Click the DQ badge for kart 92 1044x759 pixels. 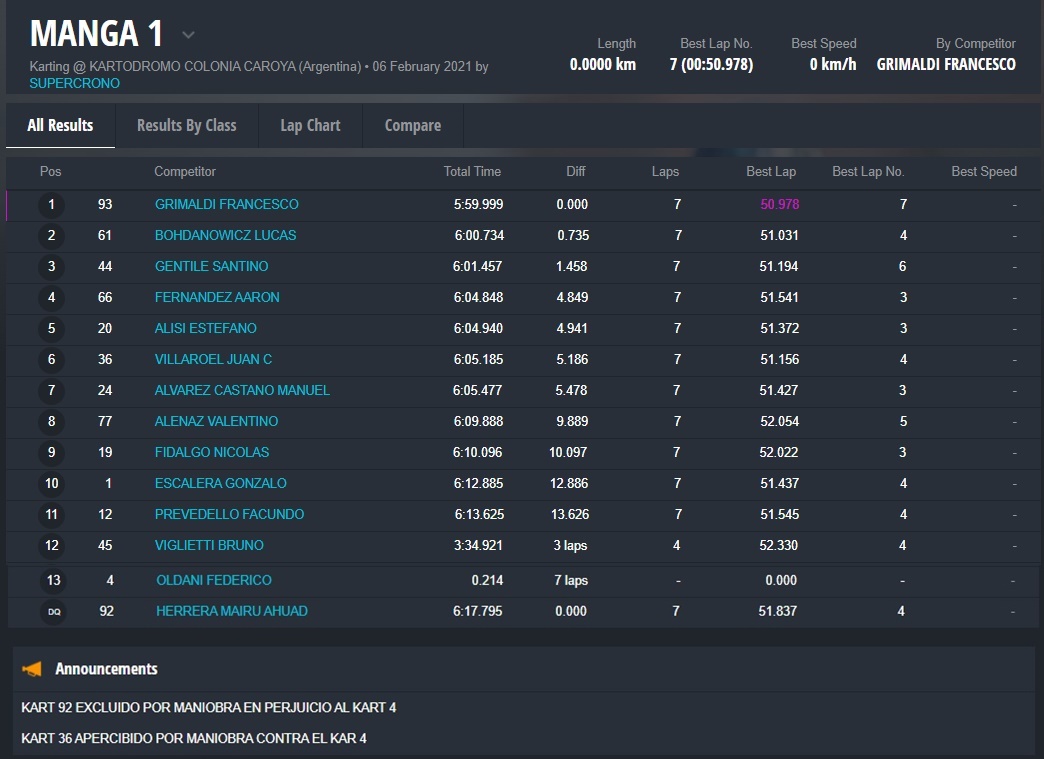click(53, 611)
